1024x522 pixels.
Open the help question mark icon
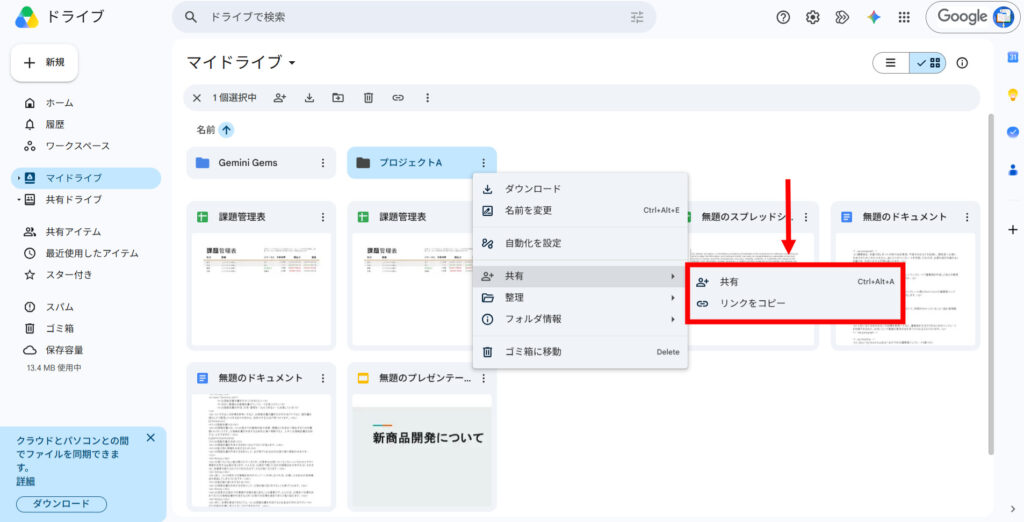click(783, 18)
